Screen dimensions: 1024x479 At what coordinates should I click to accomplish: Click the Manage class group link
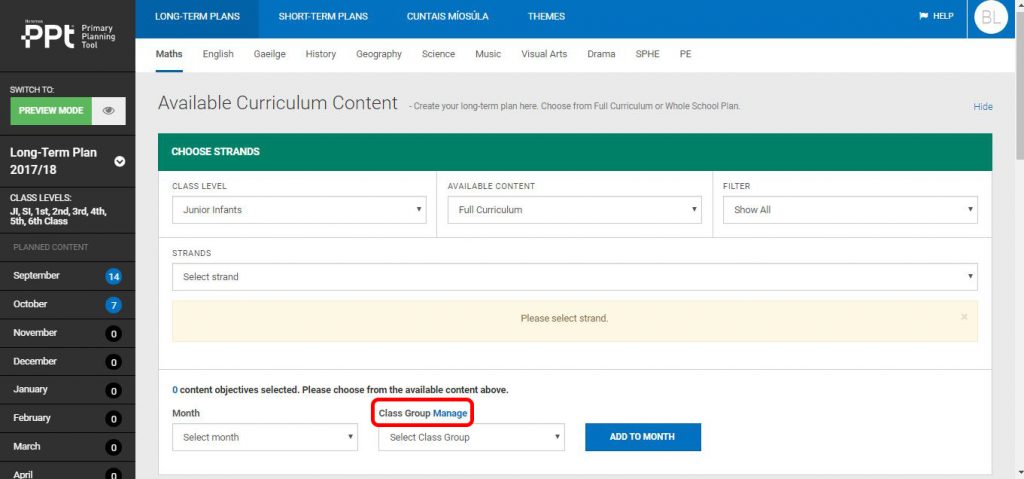click(450, 413)
